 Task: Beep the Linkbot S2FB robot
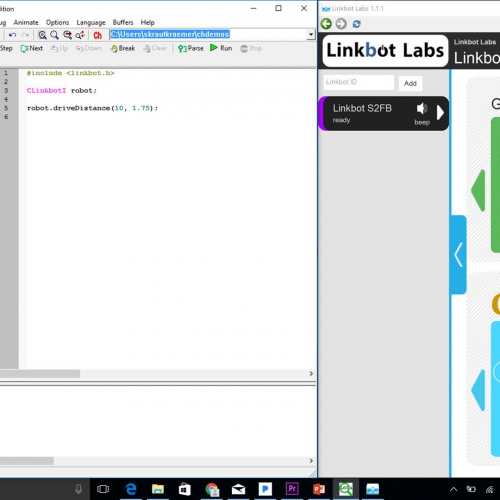click(422, 113)
